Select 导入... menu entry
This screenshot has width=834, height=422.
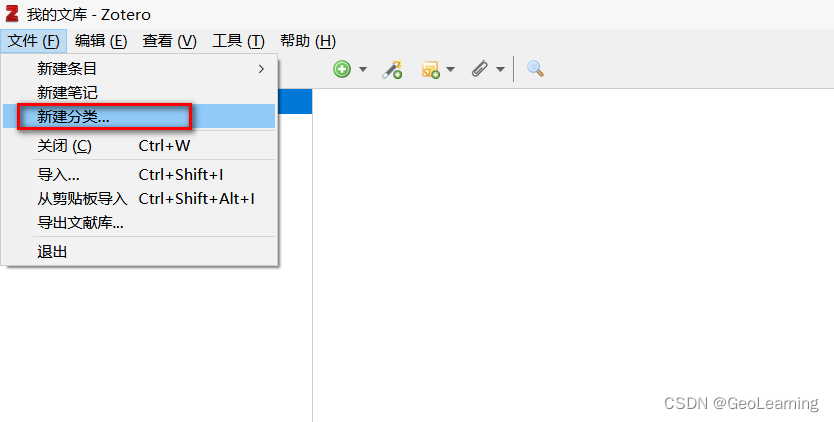139,175
